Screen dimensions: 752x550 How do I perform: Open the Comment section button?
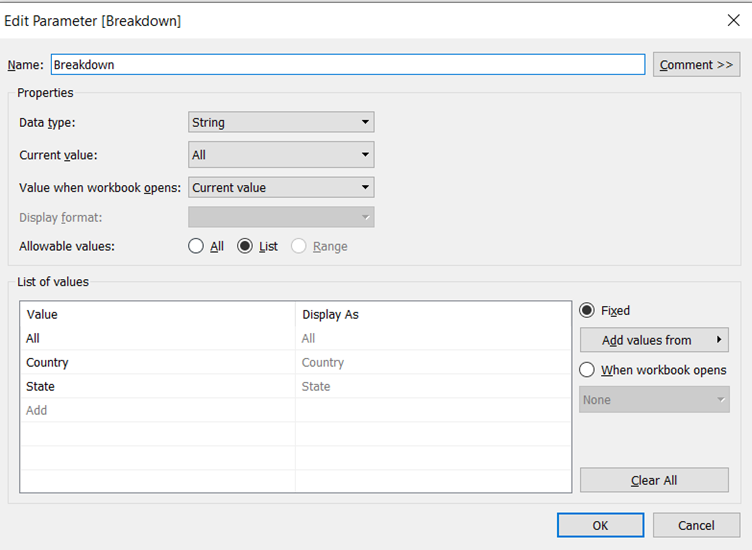click(696, 64)
